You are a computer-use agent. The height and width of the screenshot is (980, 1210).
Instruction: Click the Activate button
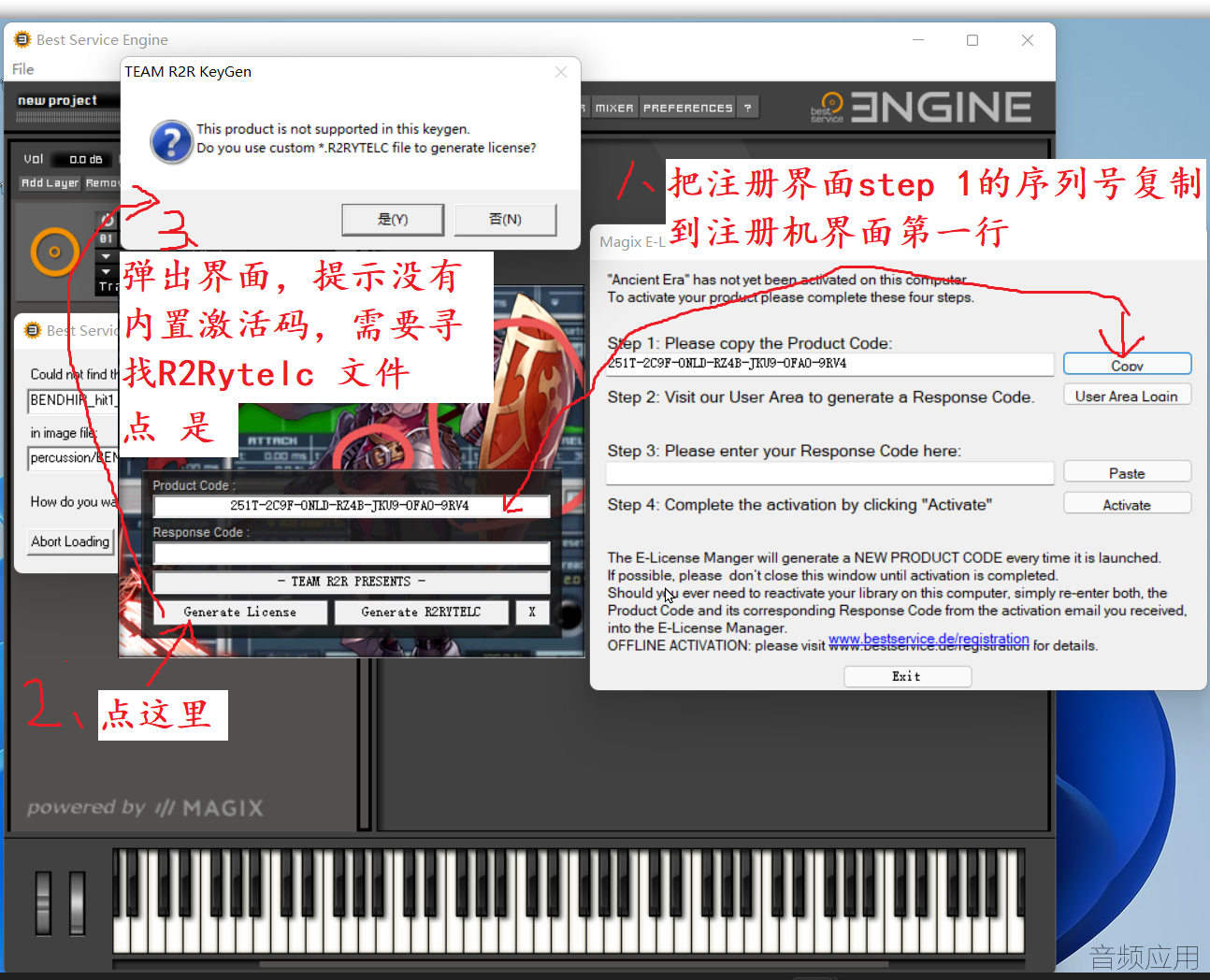point(1127,504)
